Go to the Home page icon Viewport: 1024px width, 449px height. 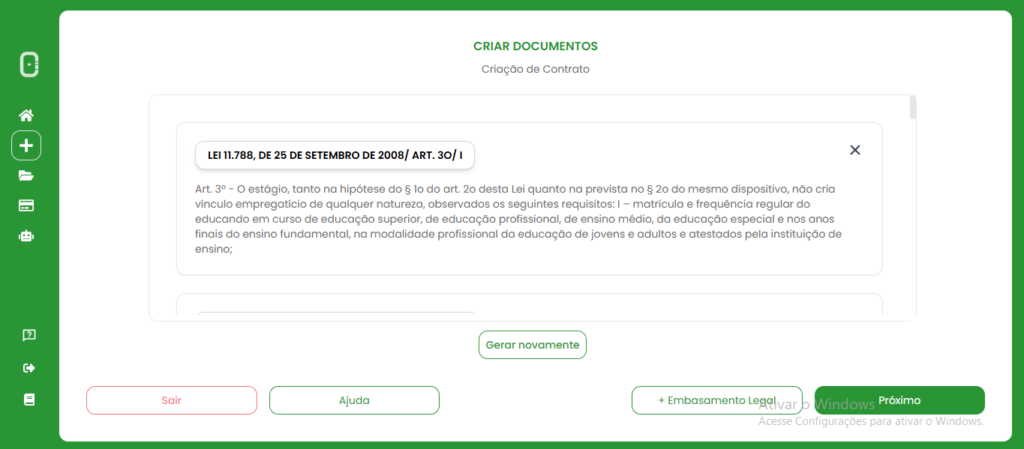coord(27,115)
